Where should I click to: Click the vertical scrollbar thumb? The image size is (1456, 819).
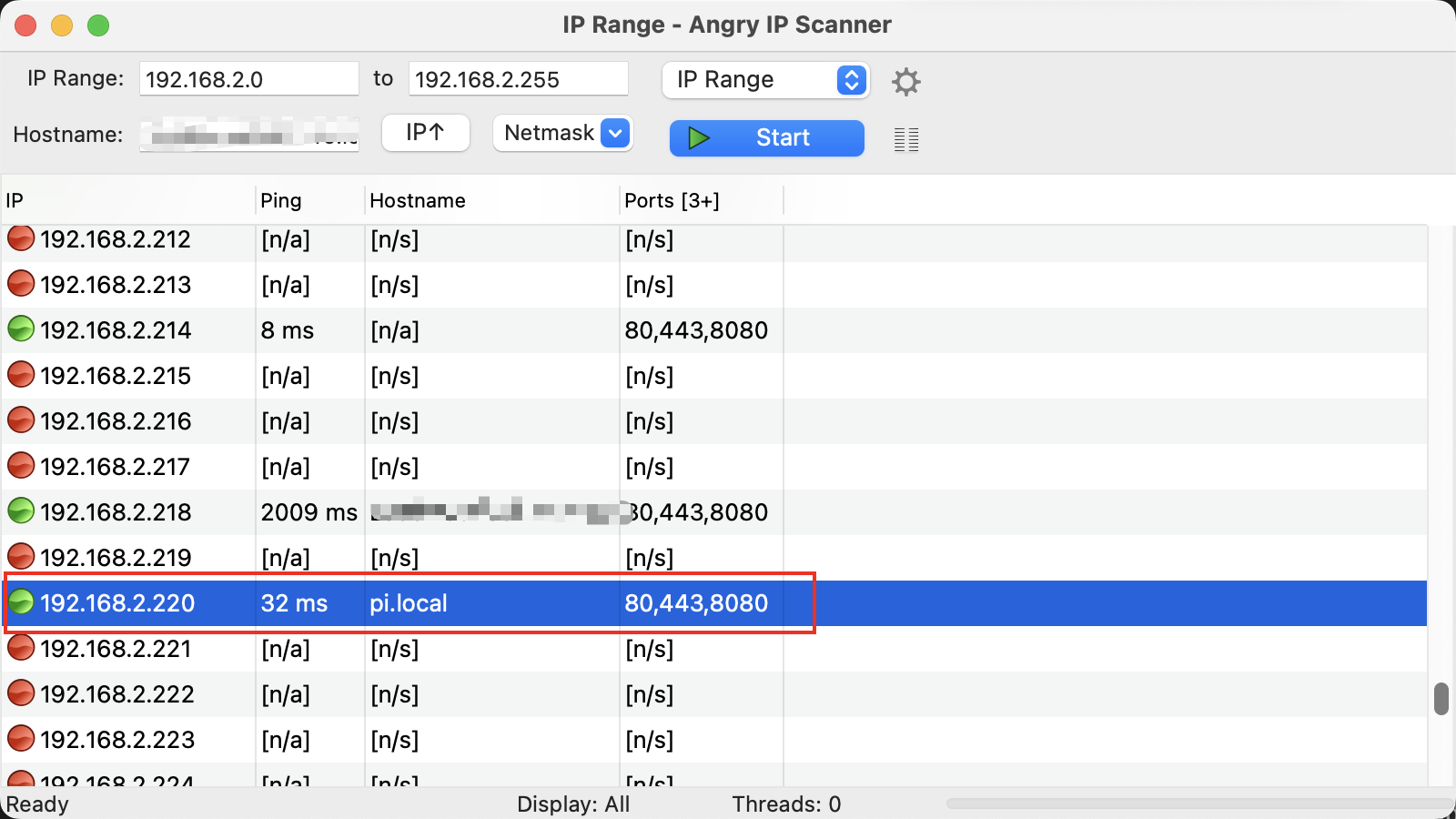pos(1441,699)
